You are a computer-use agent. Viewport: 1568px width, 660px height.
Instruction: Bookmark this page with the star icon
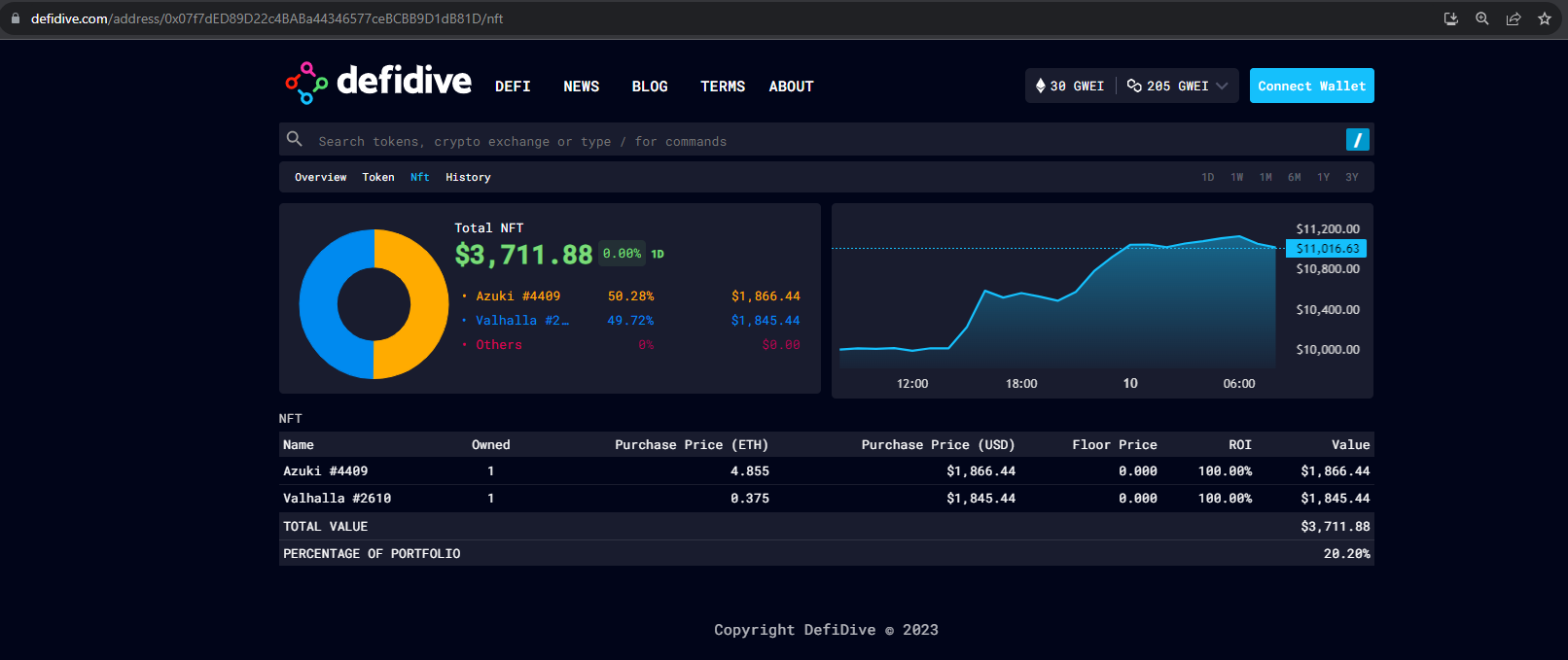(1545, 18)
